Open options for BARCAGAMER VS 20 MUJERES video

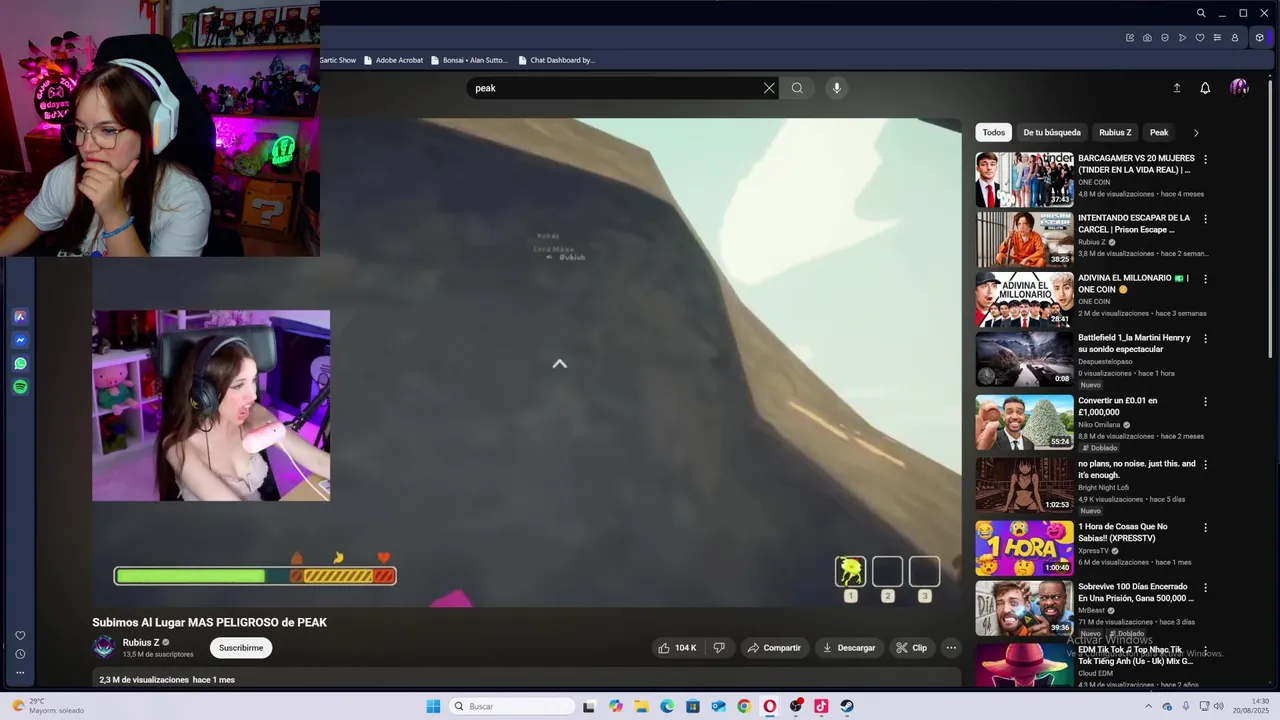coord(1205,159)
